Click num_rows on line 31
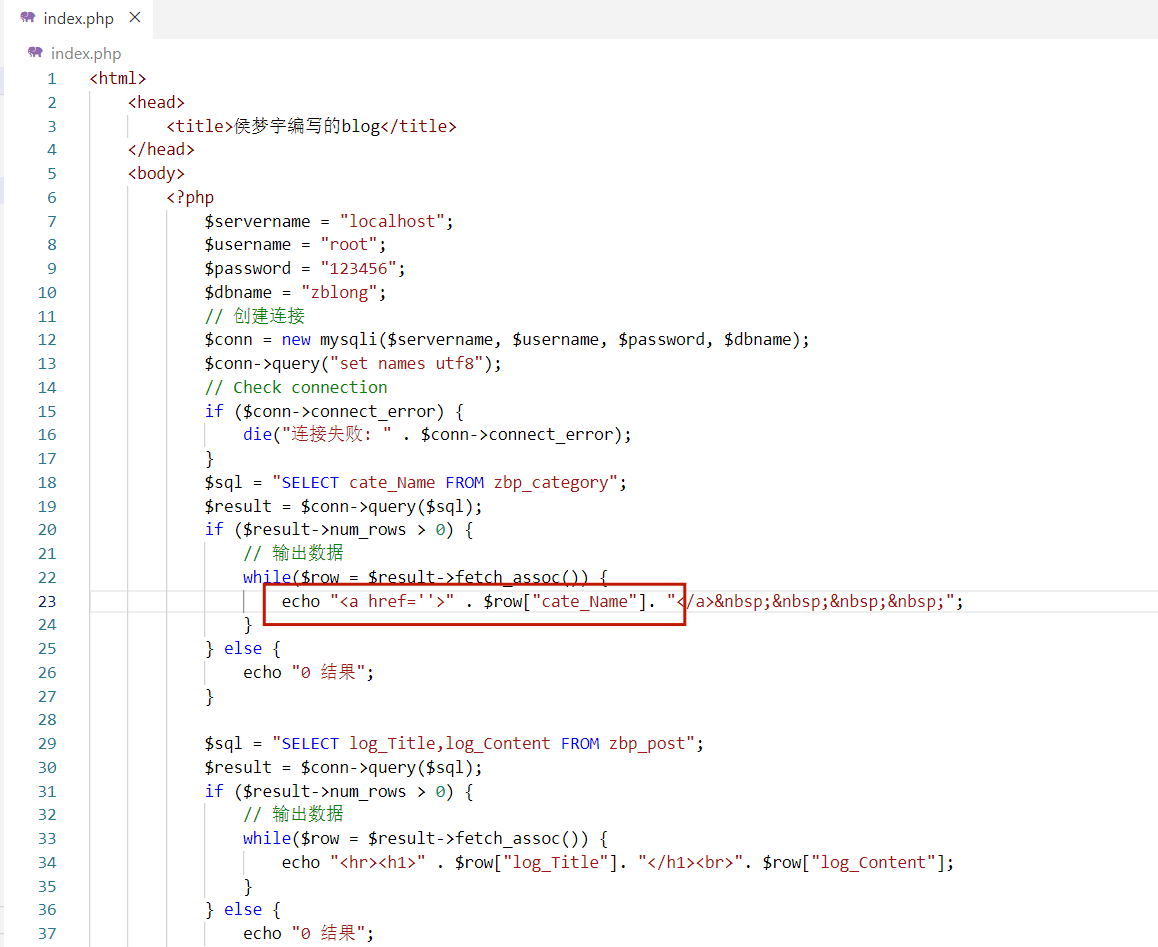Viewport: 1158px width, 947px height. click(368, 791)
